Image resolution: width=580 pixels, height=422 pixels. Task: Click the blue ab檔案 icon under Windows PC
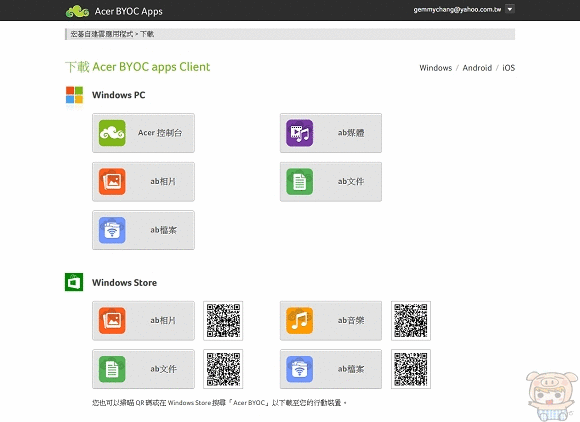(x=112, y=230)
